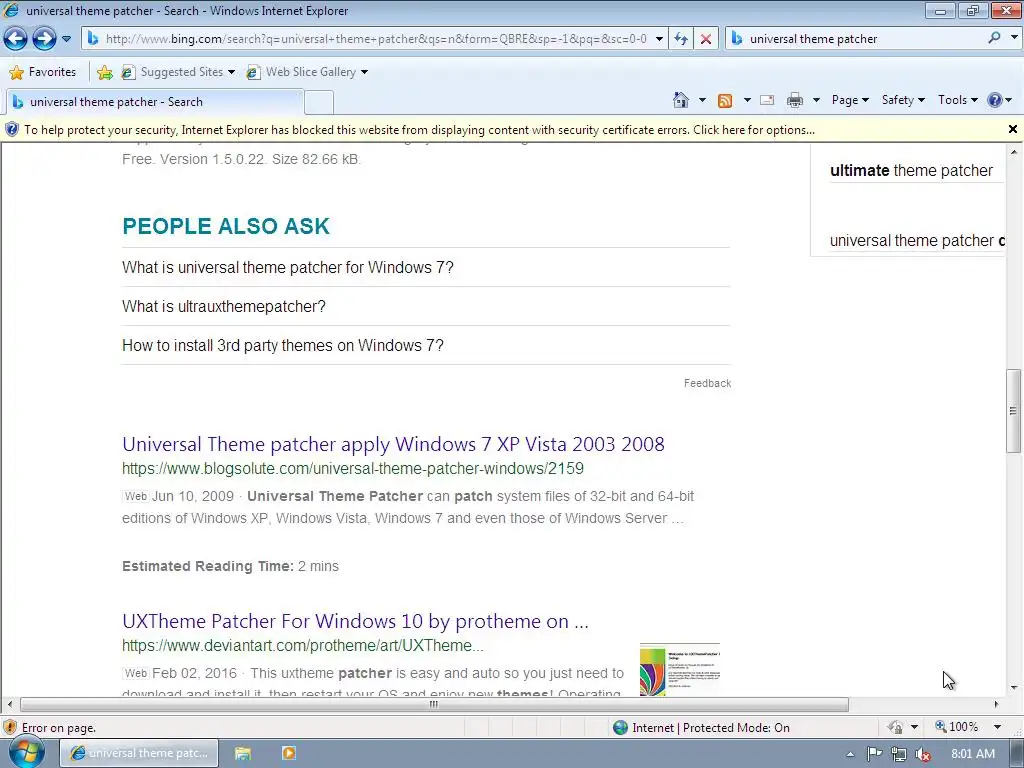Click the Print icon

(795, 100)
